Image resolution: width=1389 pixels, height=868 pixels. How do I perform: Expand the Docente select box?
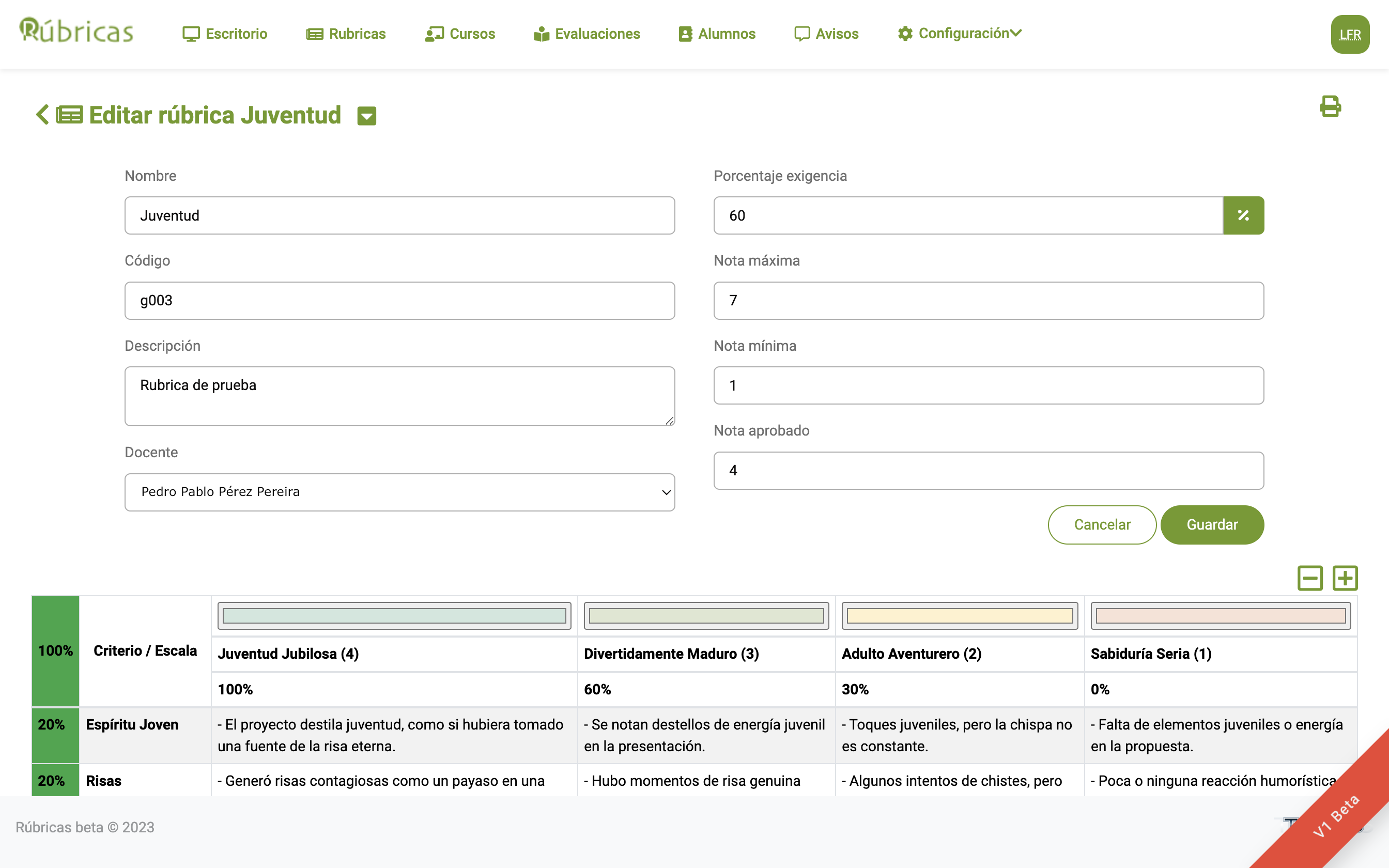pyautogui.click(x=399, y=492)
